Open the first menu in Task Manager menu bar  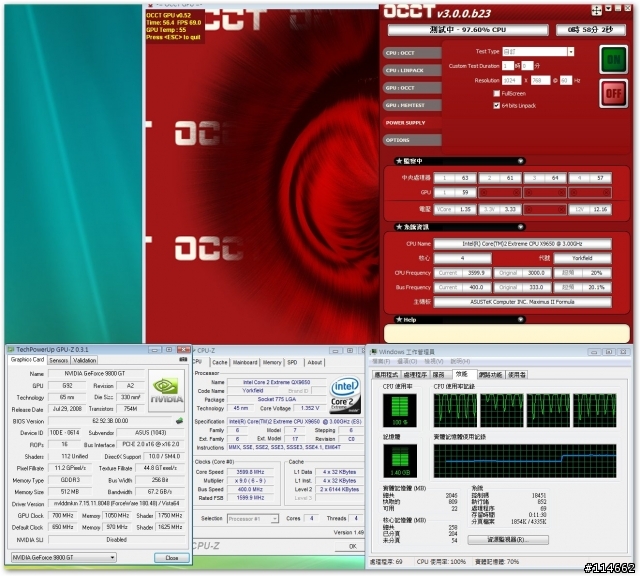pyautogui.click(x=380, y=362)
